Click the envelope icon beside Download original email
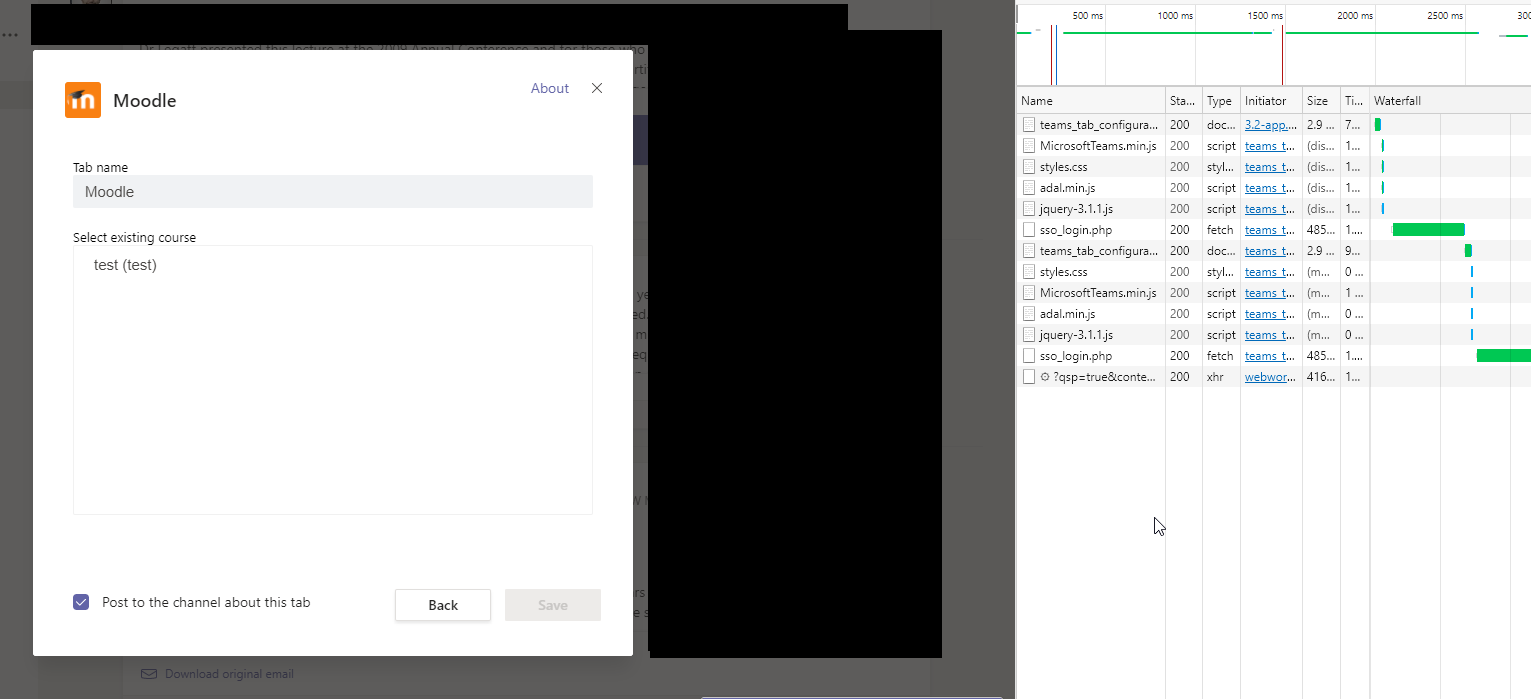This screenshot has width=1531, height=699. [149, 674]
